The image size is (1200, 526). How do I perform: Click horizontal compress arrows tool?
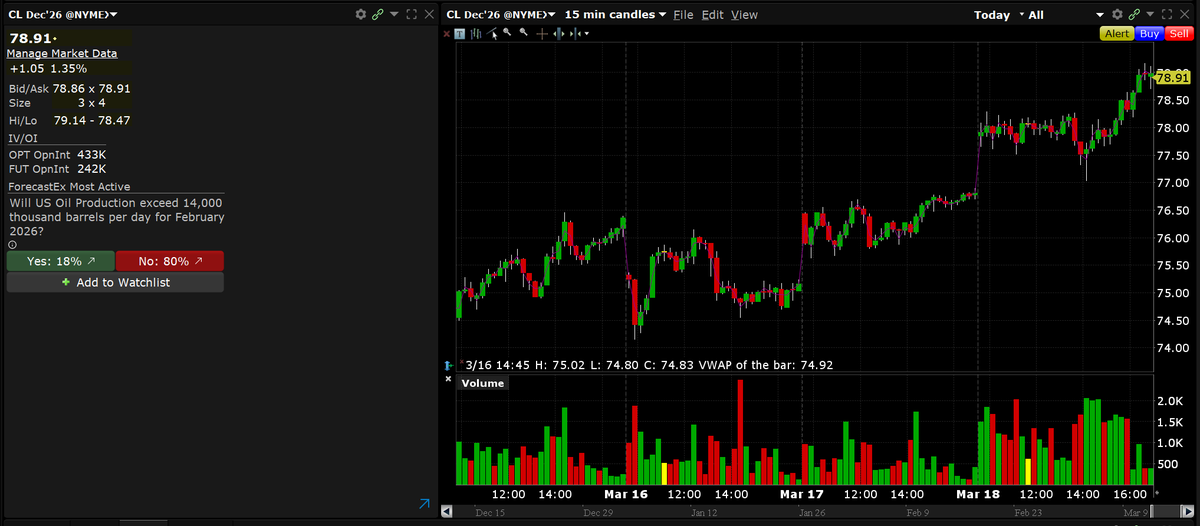[x=575, y=33]
